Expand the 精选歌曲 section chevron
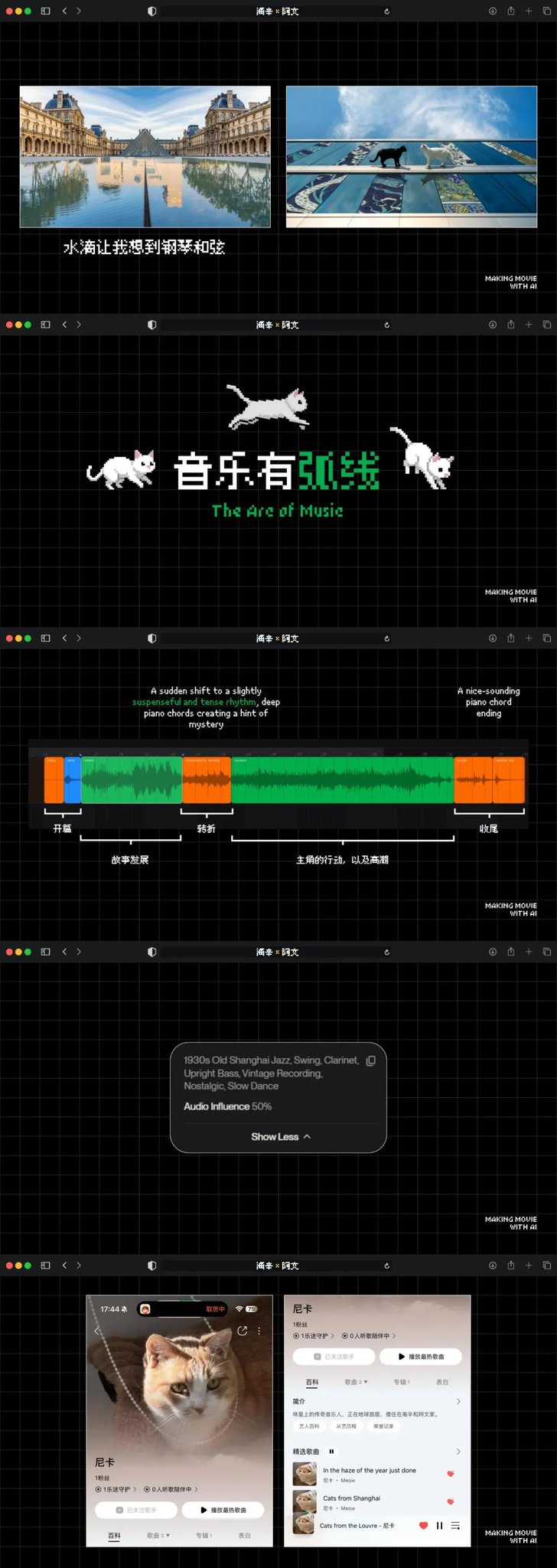 click(458, 1451)
